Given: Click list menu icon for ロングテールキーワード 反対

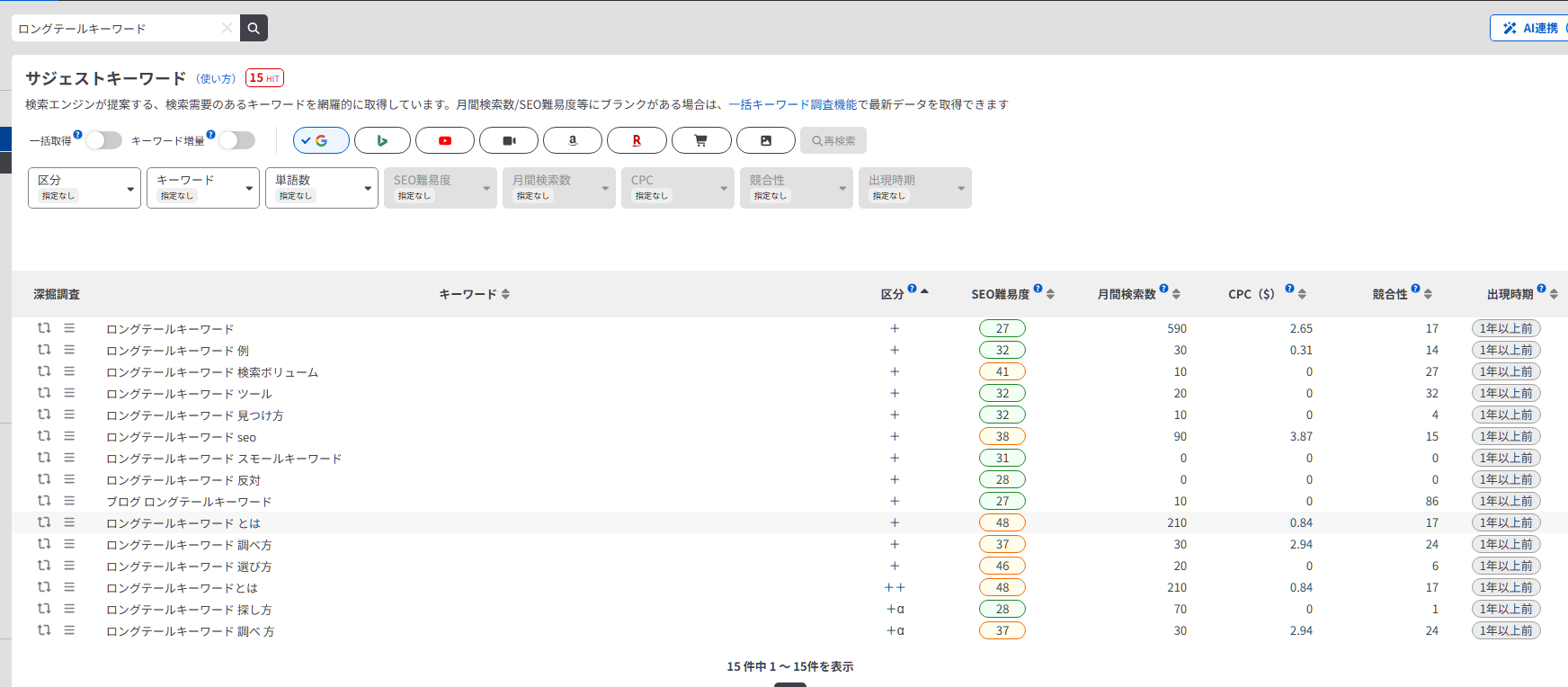Looking at the screenshot, I should click(x=69, y=479).
